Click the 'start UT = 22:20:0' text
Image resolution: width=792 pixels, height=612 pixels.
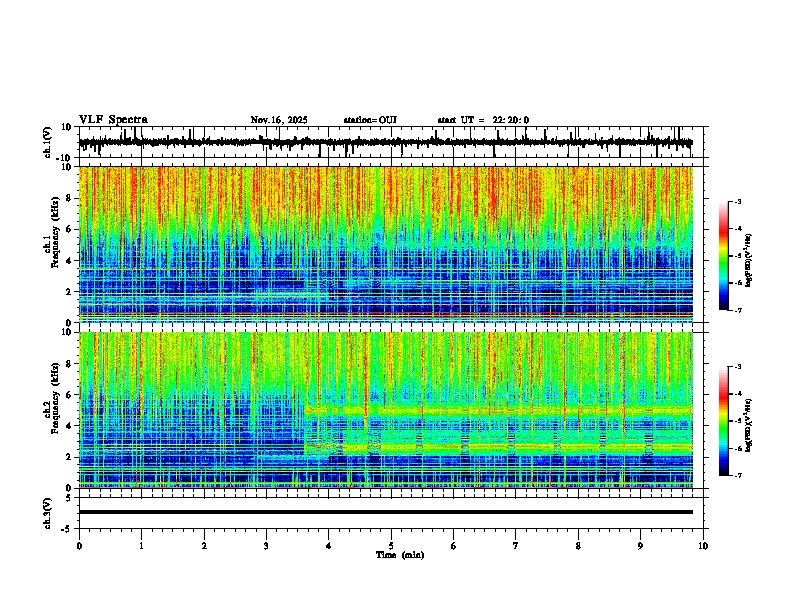483,120
